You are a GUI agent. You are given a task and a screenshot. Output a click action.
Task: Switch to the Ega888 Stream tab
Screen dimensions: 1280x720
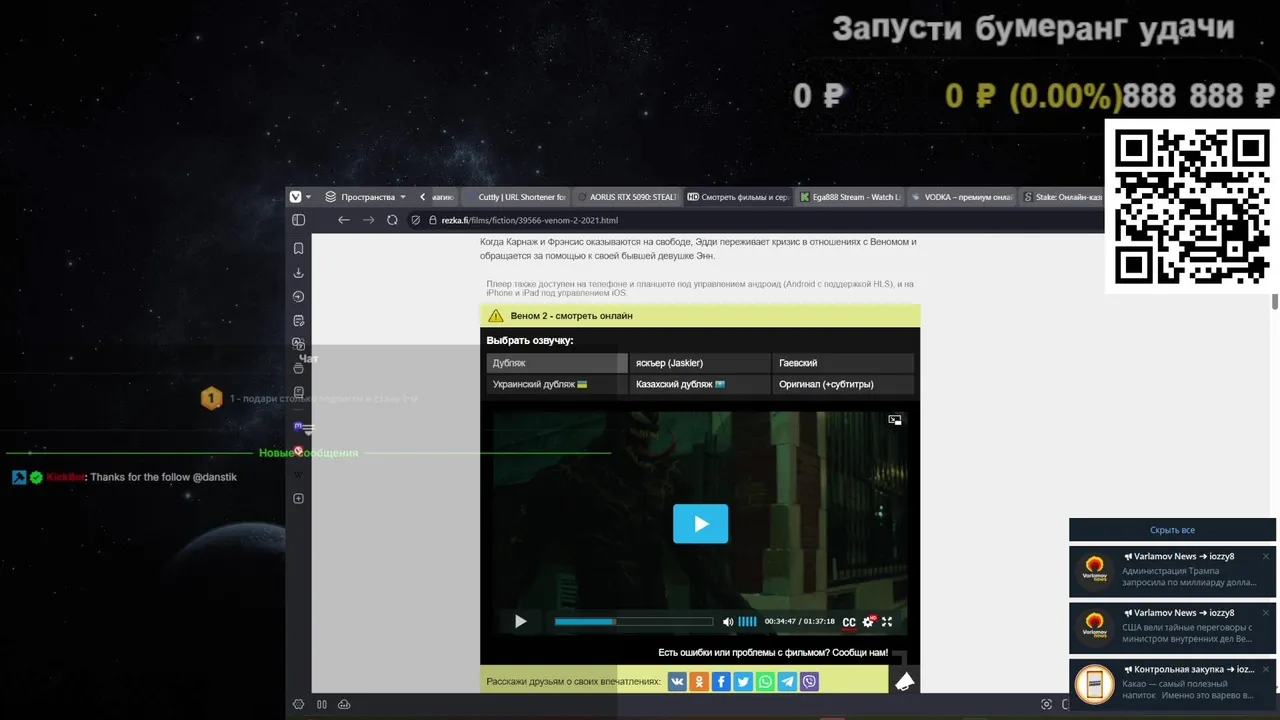[x=850, y=197]
